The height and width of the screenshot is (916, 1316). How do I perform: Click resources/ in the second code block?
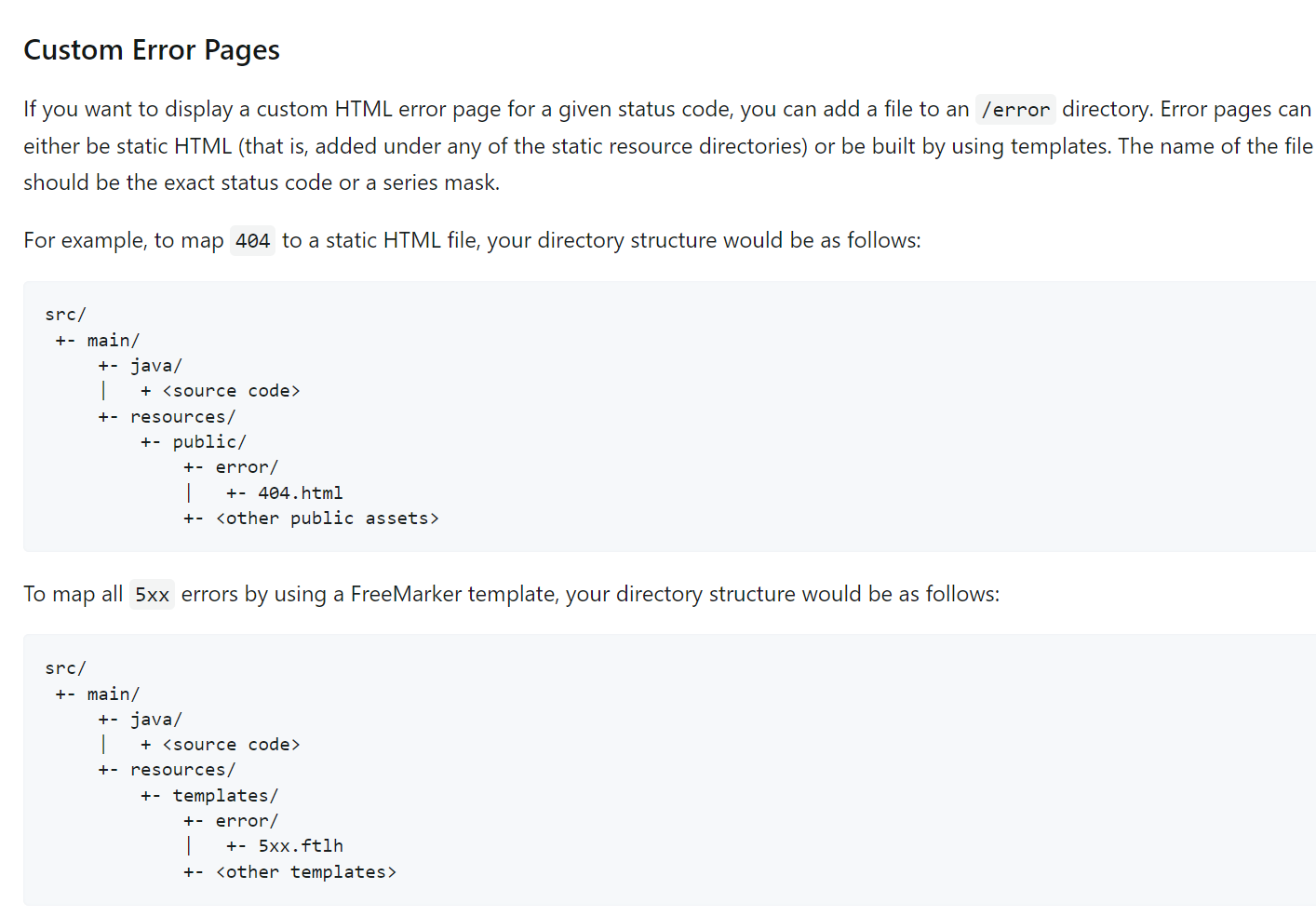pyautogui.click(x=183, y=770)
